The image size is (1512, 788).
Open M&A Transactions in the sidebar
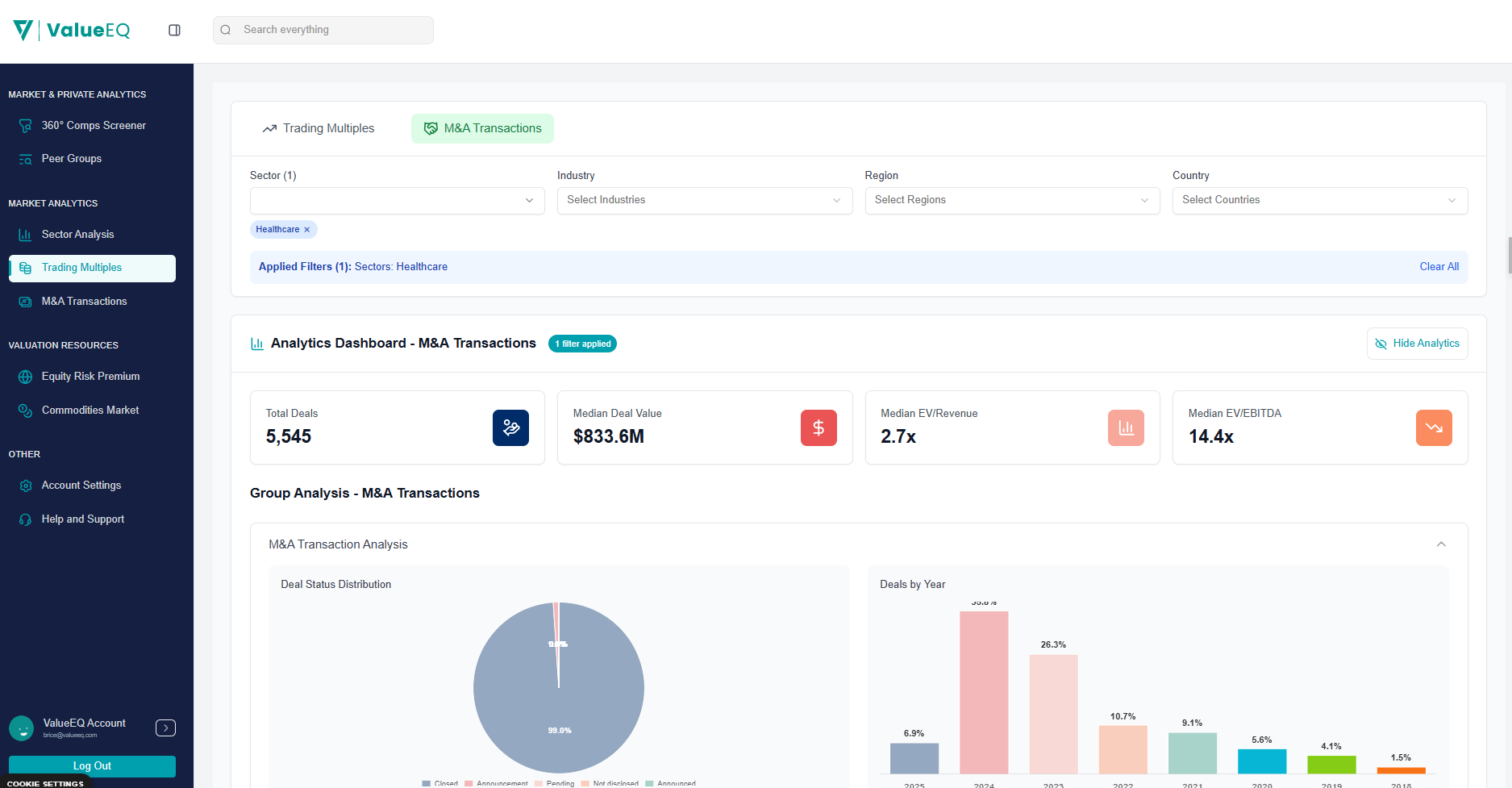coord(84,302)
